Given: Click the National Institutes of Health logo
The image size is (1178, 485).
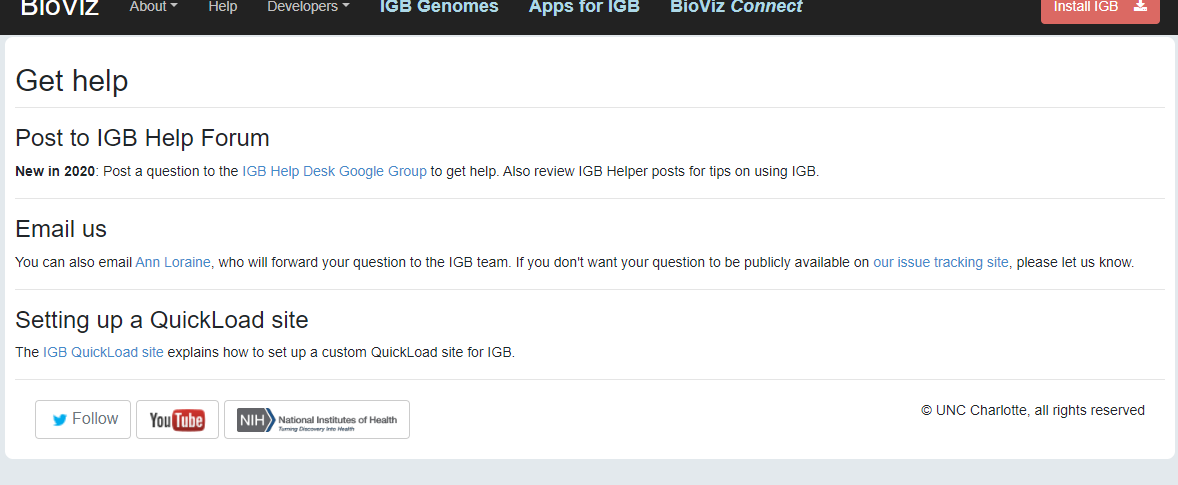Looking at the screenshot, I should click(x=316, y=419).
